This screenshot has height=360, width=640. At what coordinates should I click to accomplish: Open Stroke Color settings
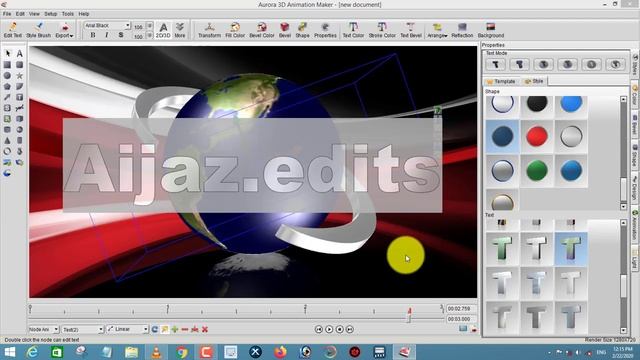point(382,30)
